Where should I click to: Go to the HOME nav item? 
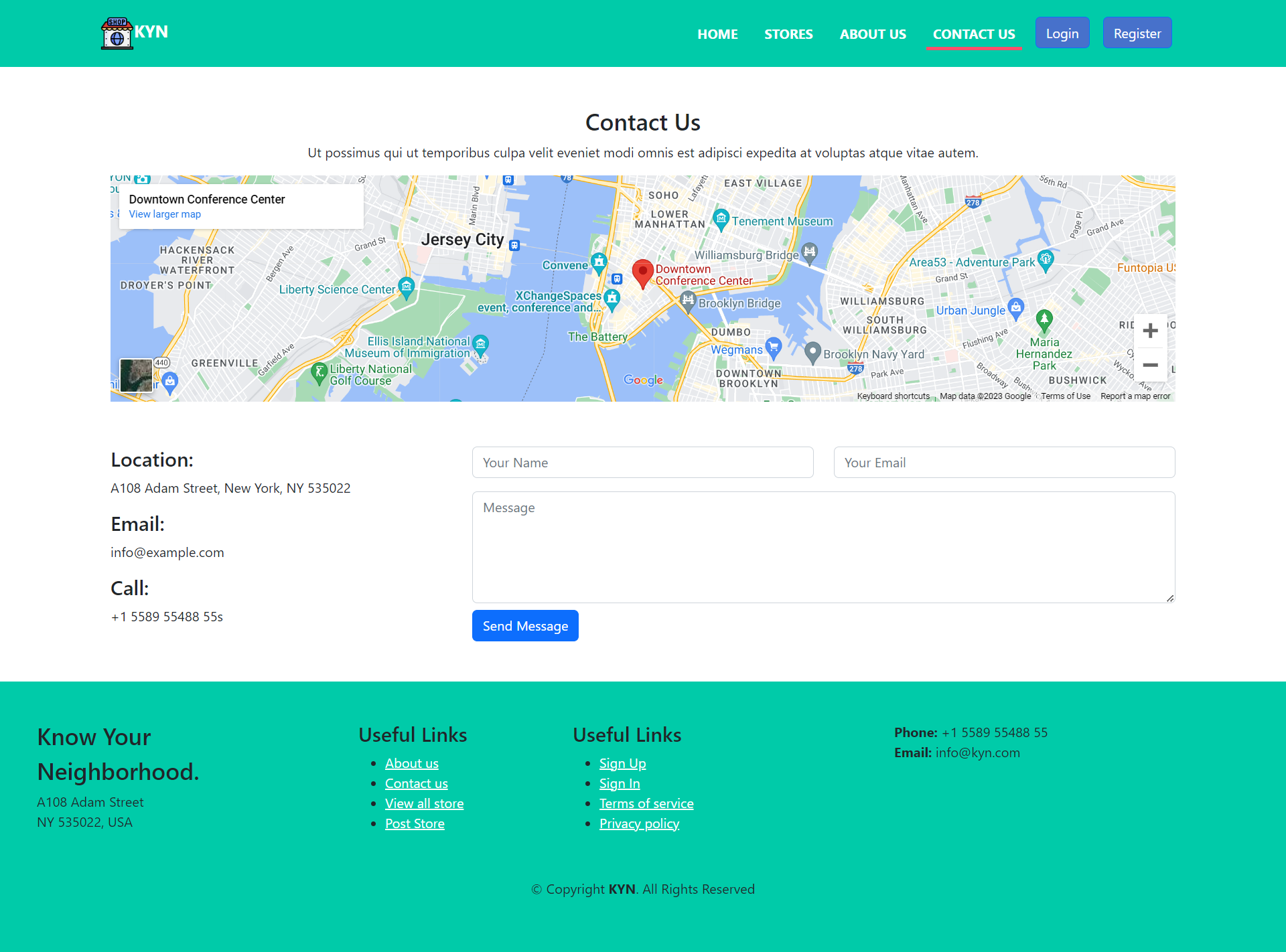[x=717, y=34]
